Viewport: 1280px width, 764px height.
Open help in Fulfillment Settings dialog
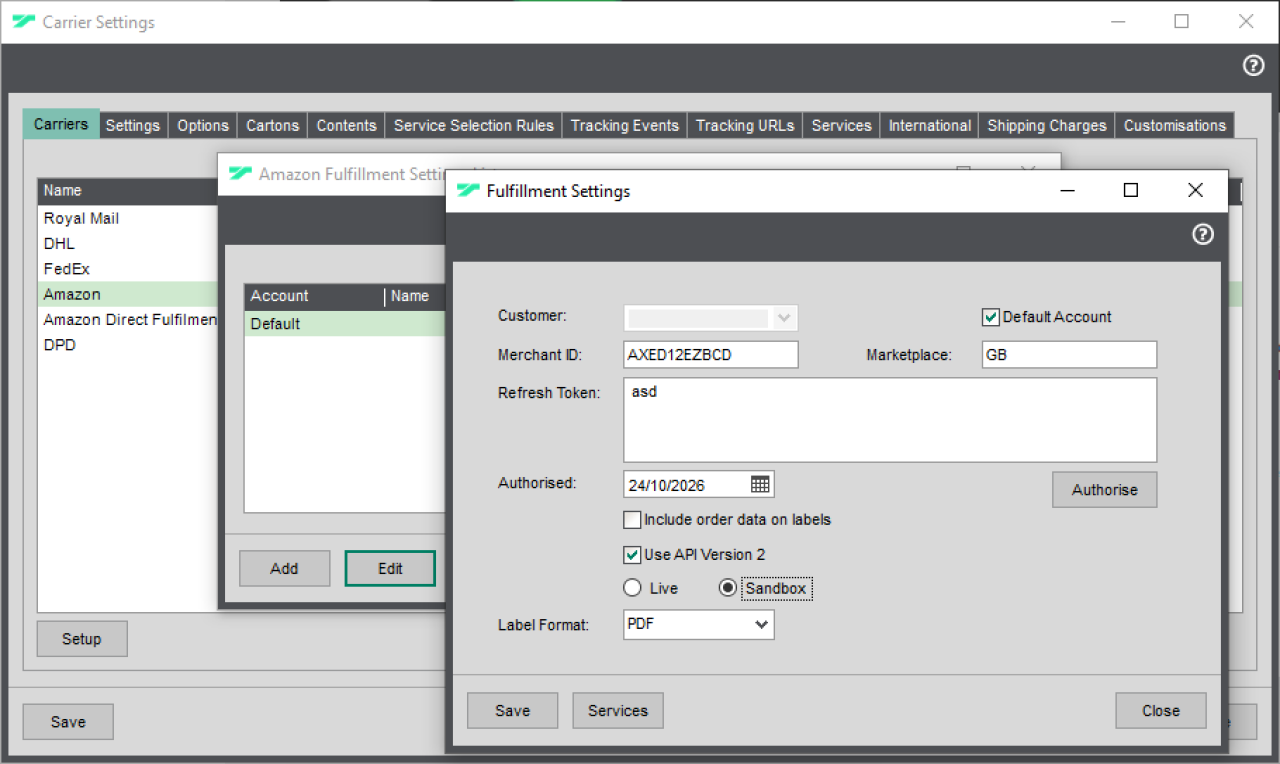tap(1203, 234)
